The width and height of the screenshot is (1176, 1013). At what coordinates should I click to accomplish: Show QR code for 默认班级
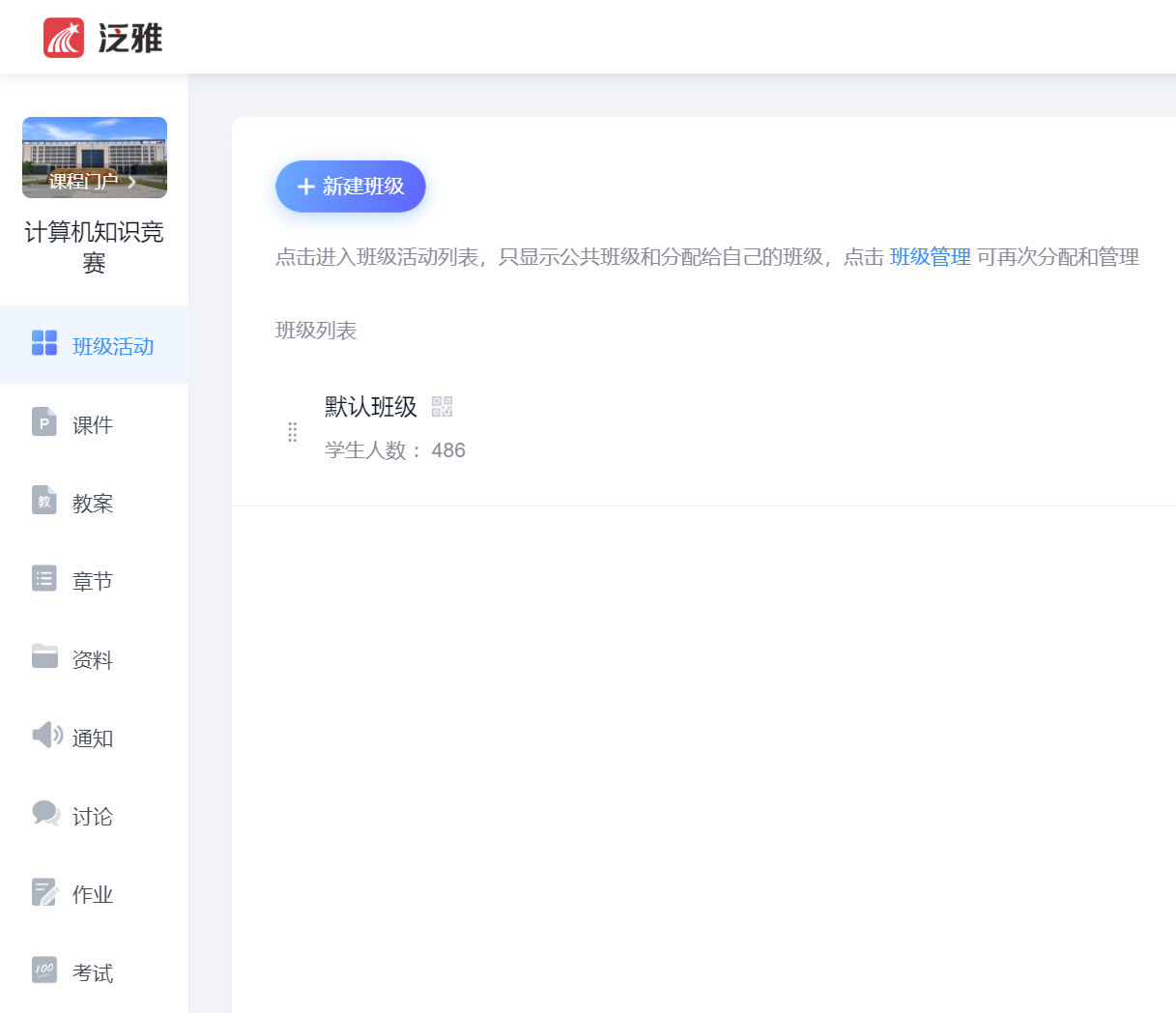[x=442, y=407]
